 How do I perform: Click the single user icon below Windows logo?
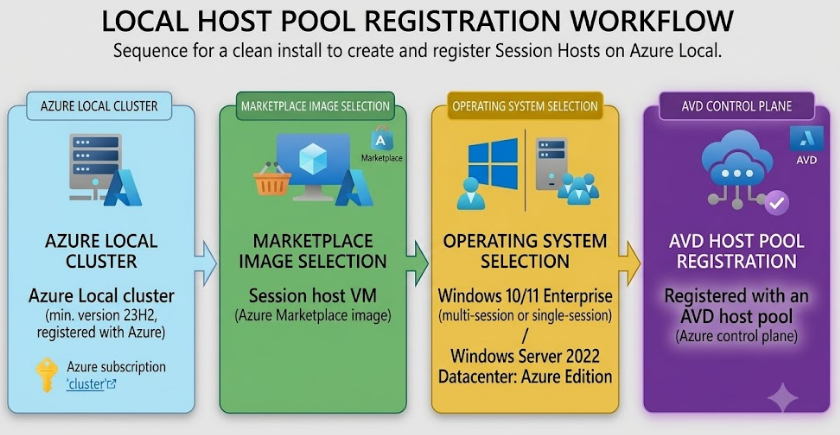click(471, 193)
